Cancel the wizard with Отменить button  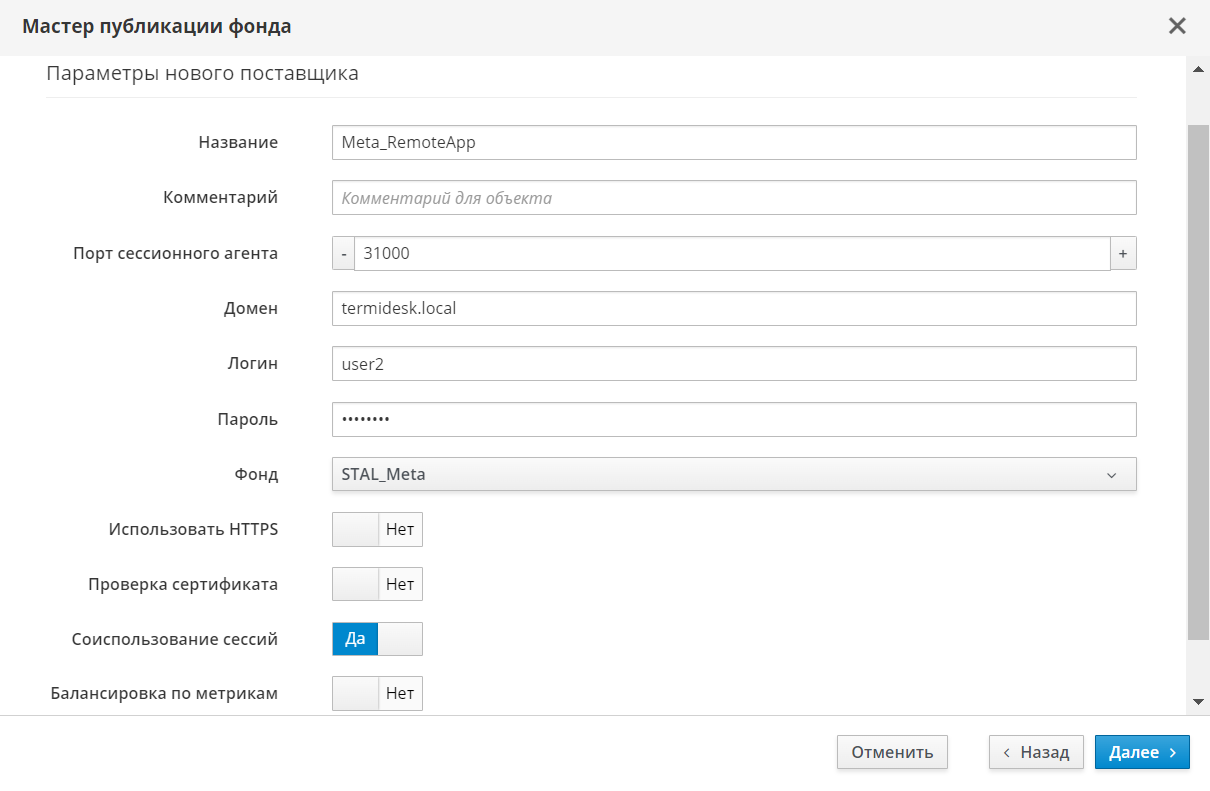click(892, 752)
